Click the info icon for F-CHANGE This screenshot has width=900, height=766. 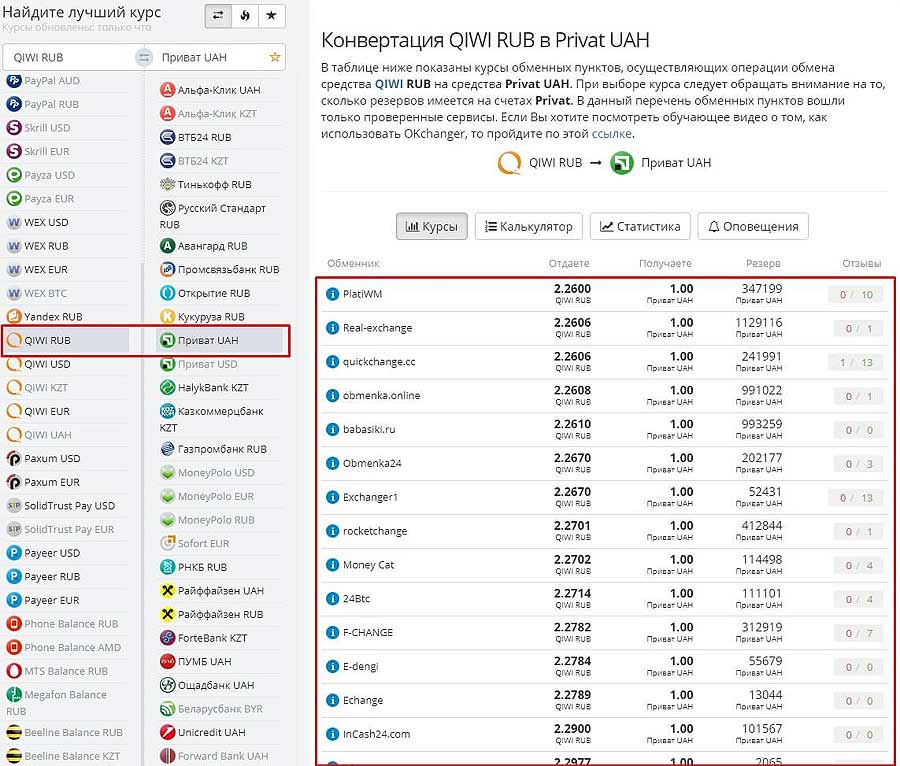click(x=332, y=633)
